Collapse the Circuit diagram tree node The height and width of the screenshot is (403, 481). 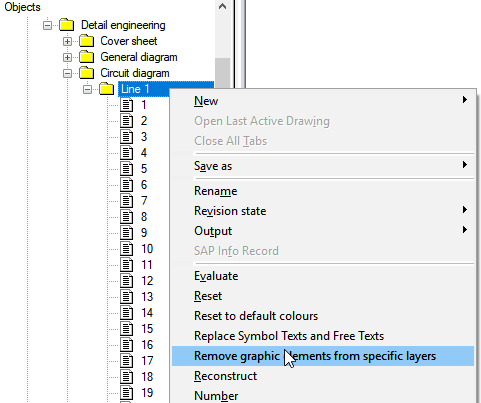tap(67, 73)
